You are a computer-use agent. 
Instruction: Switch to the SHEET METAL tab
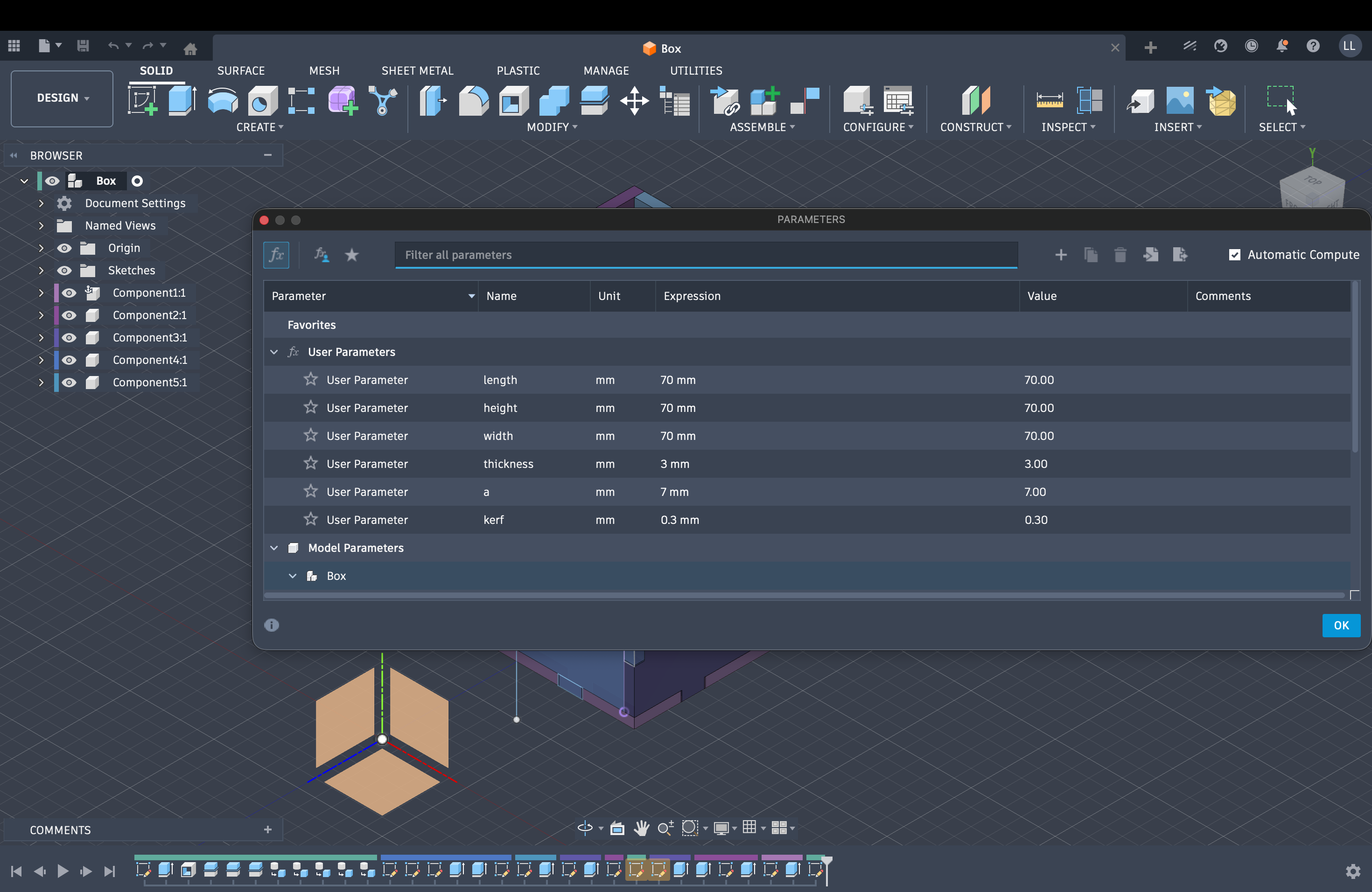[x=418, y=70]
